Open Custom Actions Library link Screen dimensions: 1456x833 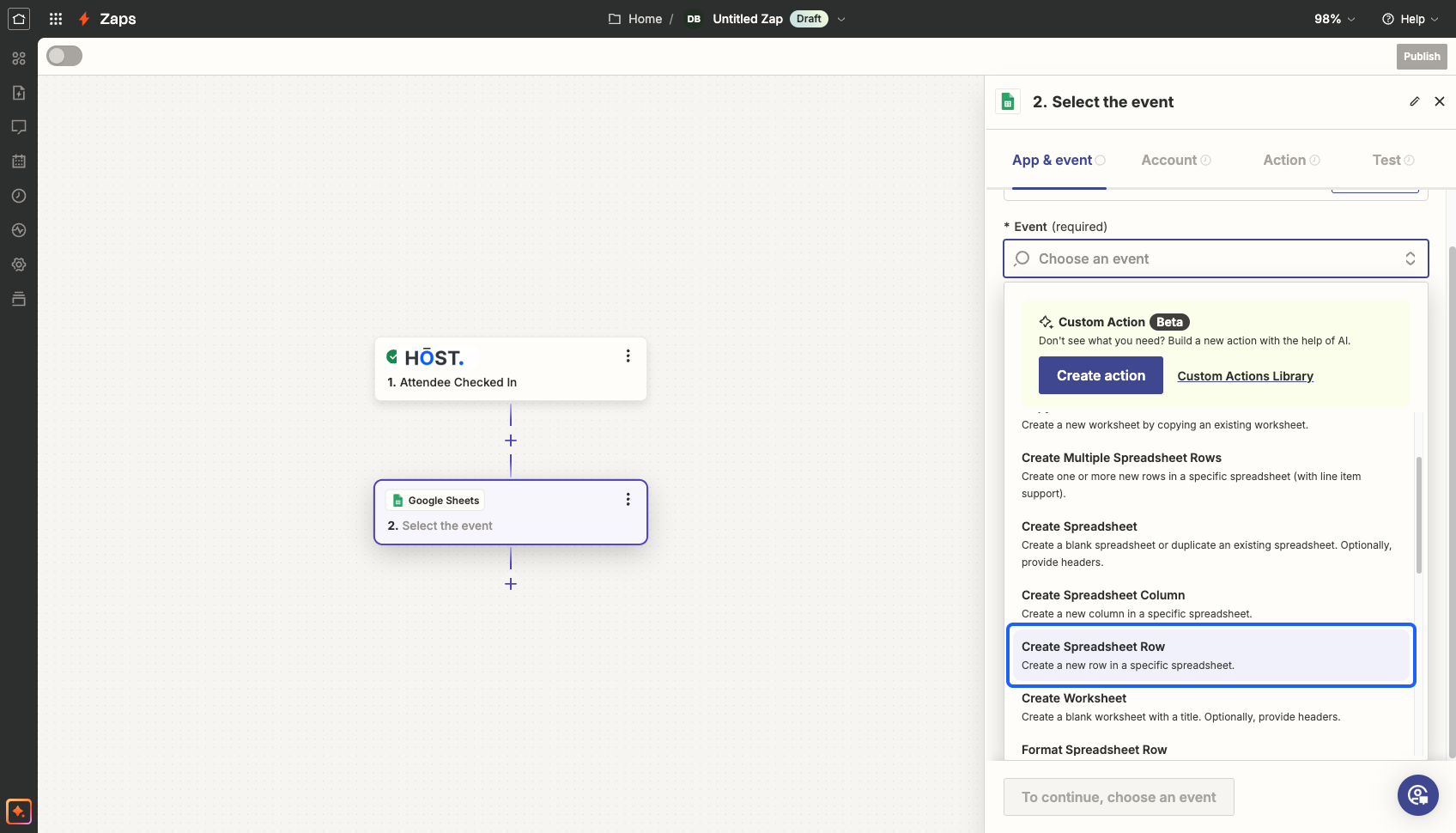coord(1245,376)
